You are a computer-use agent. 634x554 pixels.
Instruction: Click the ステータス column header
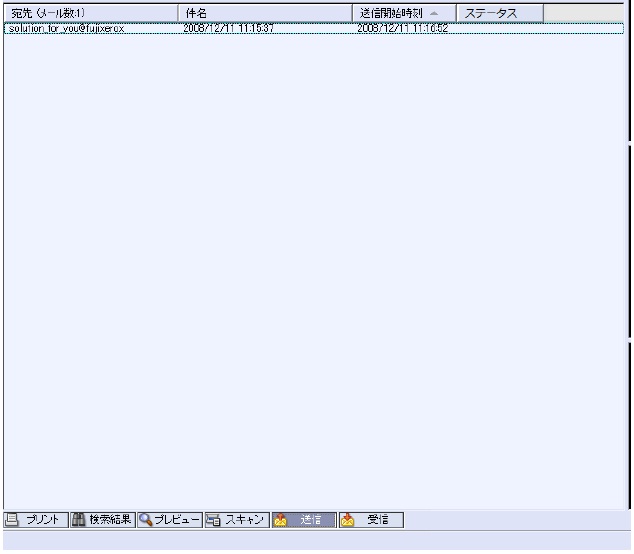[x=490, y=12]
